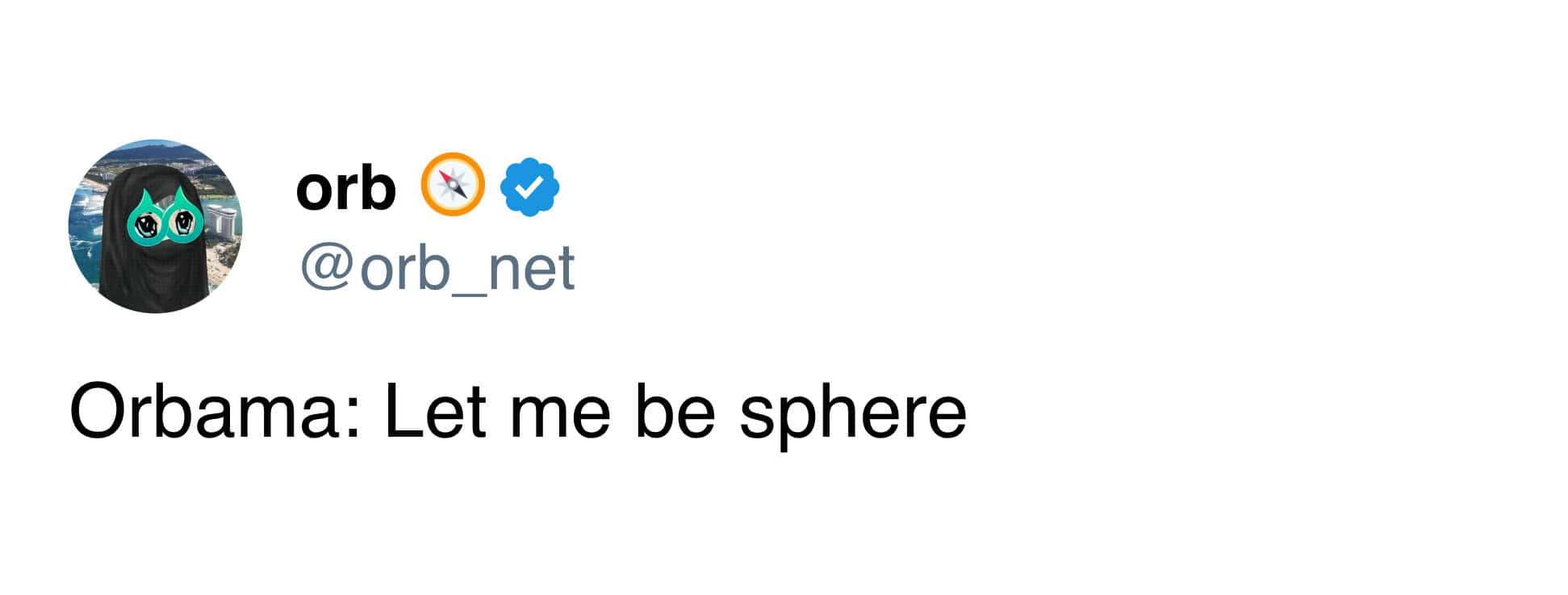Screen dimensions: 1568x595
Task: Click the orange compass badge icon
Action: [x=453, y=185]
